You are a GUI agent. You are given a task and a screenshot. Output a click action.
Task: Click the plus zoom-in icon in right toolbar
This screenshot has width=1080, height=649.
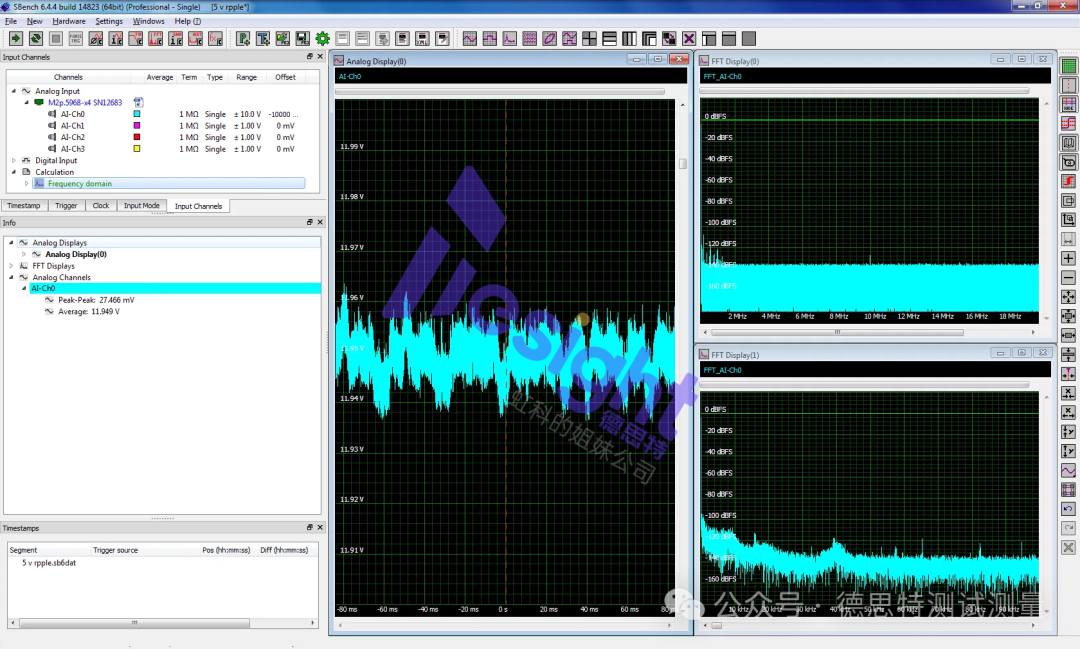pos(1068,258)
